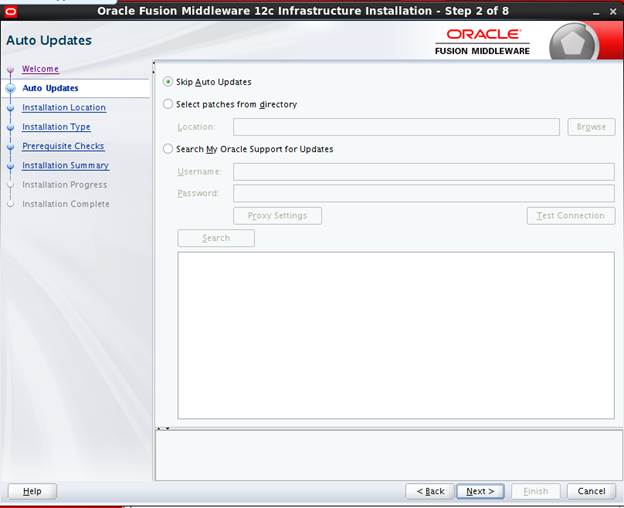Click the Installation Summary step bullet icon

(x=11, y=166)
